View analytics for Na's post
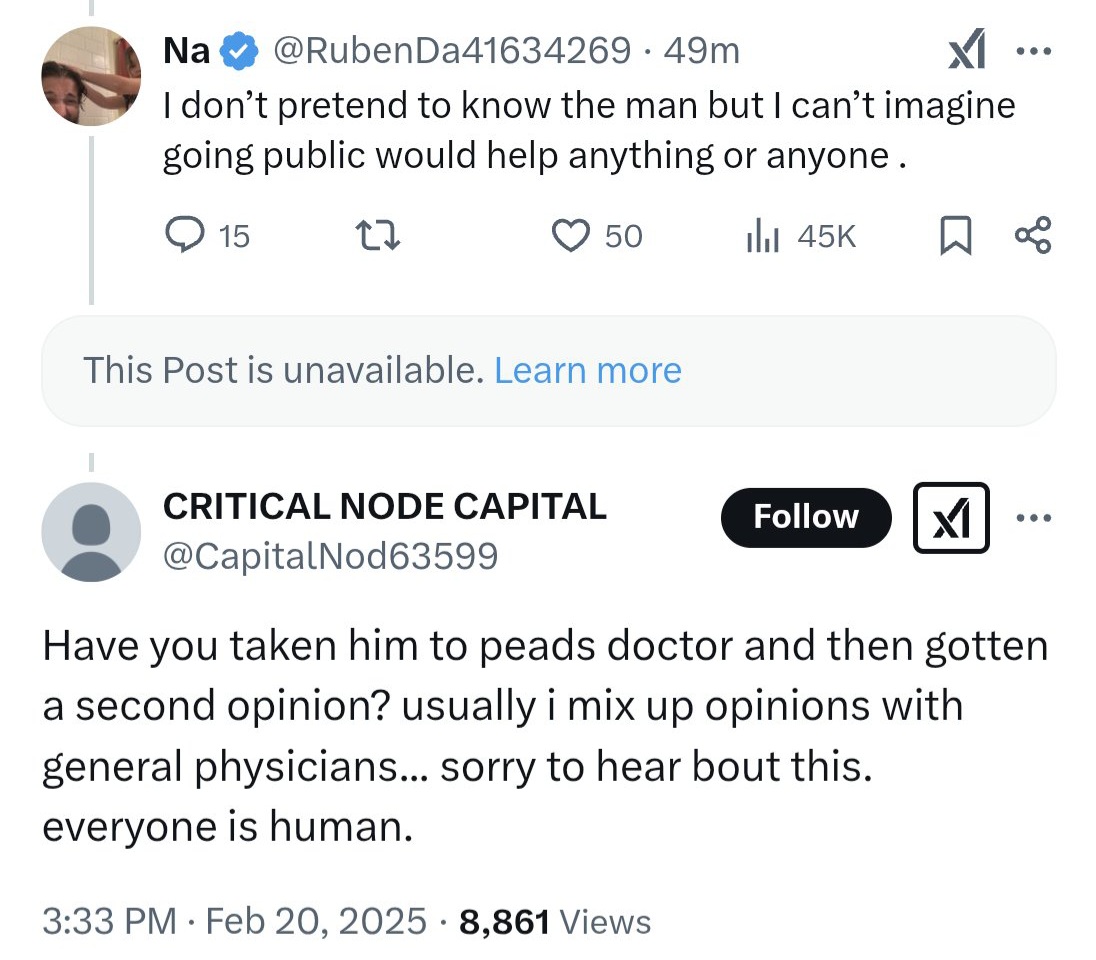 (x=760, y=236)
